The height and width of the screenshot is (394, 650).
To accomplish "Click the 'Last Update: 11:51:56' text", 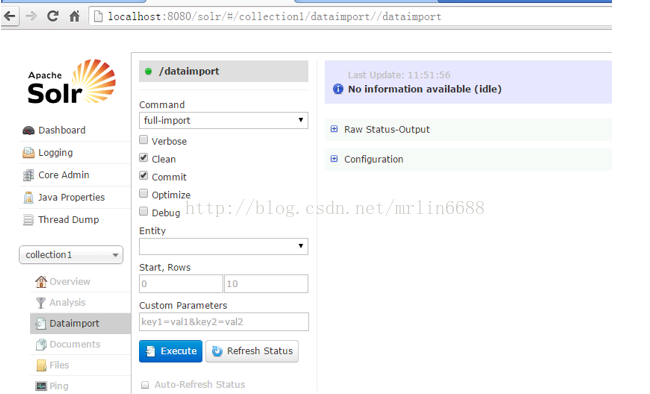I will (399, 75).
